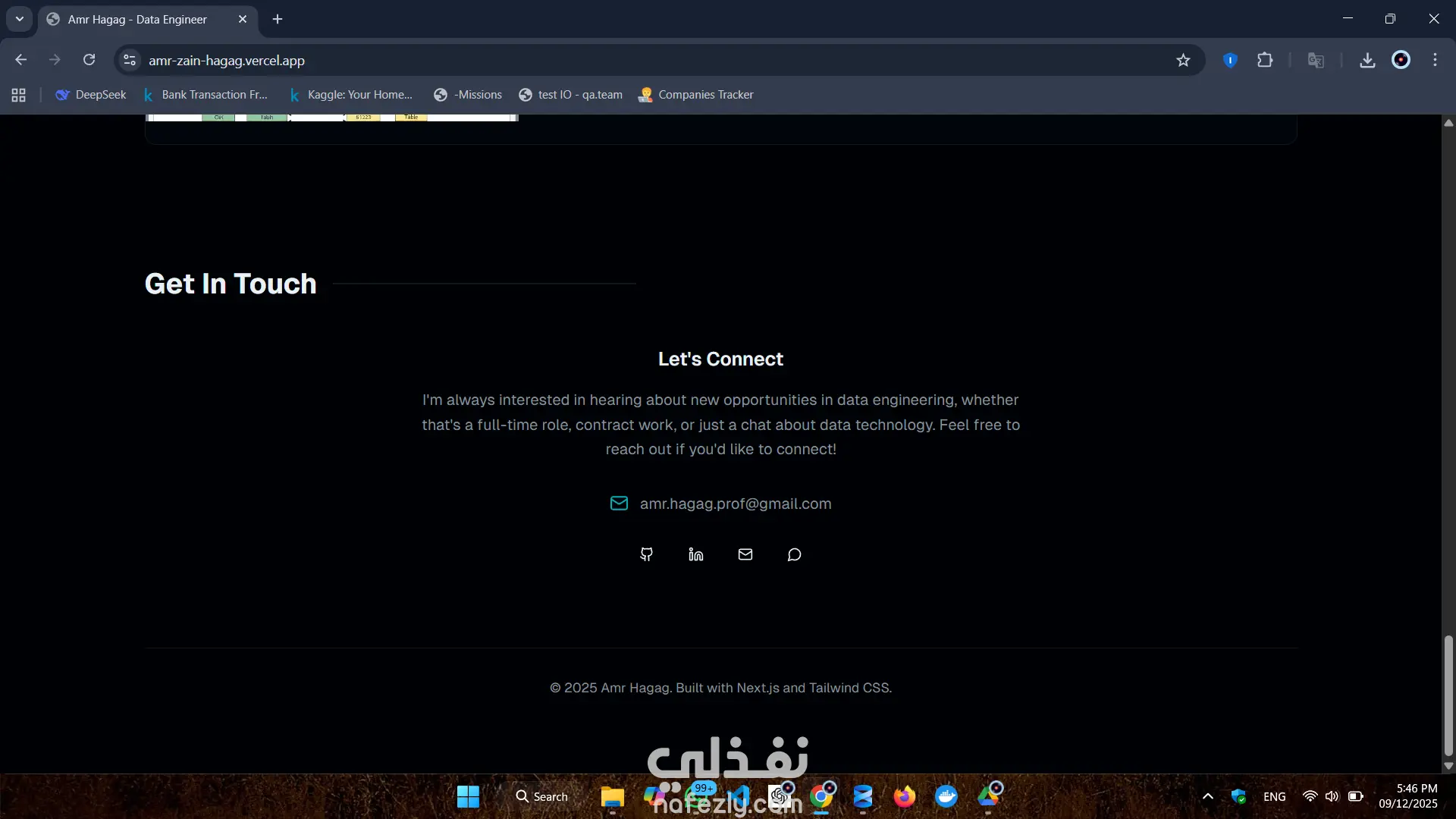Bookmark this page with star icon
The width and height of the screenshot is (1456, 819).
1183,60
